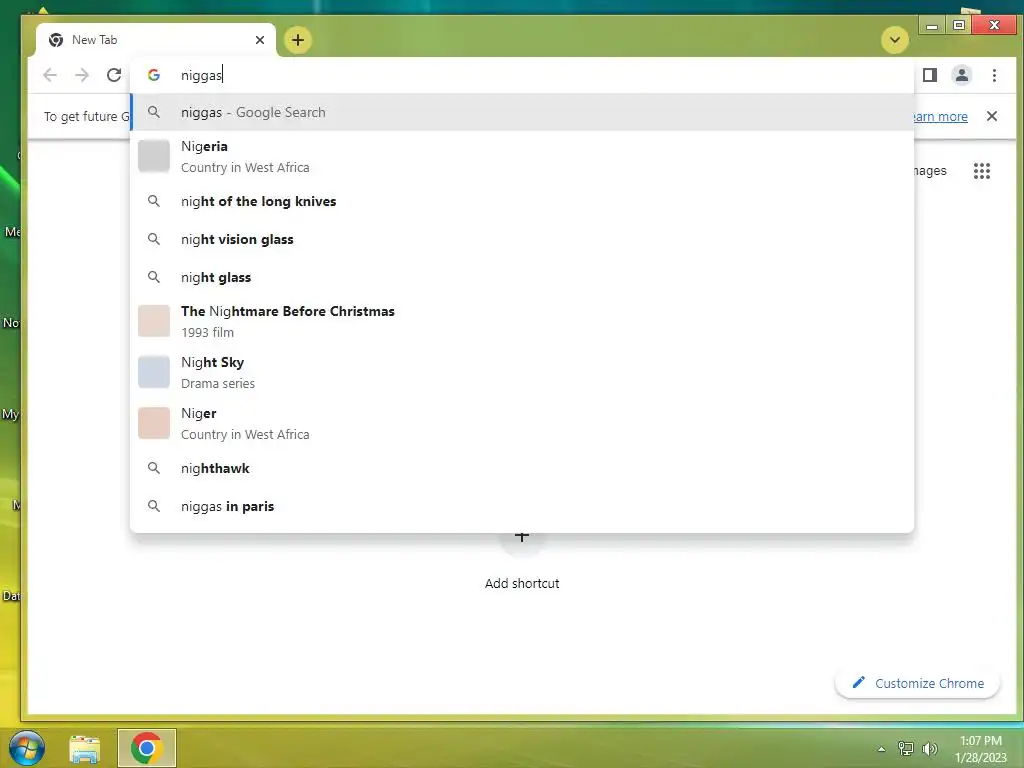Viewport: 1024px width, 768px height.
Task: Click the network tray icon
Action: pos(906,748)
